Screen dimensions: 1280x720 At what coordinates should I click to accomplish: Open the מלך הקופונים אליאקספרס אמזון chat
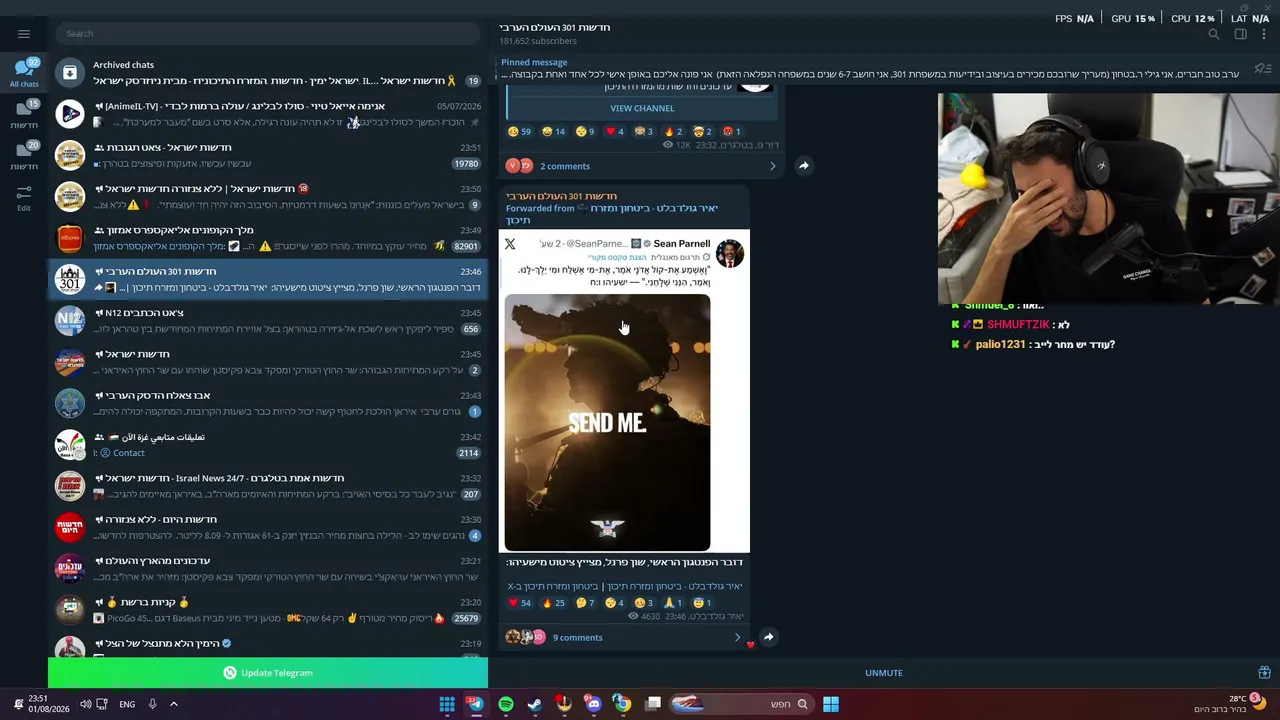(268, 238)
